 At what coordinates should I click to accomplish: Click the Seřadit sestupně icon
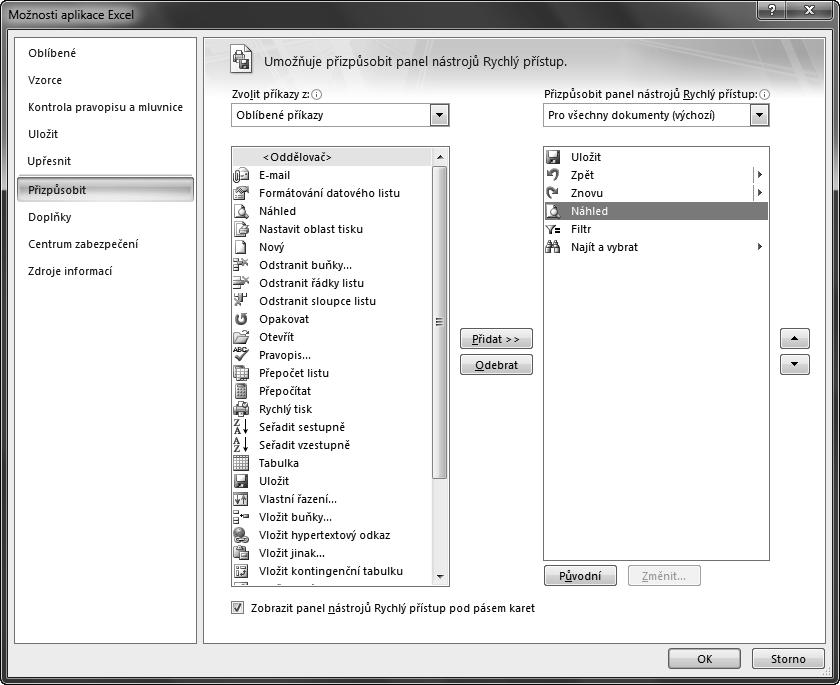click(x=241, y=427)
